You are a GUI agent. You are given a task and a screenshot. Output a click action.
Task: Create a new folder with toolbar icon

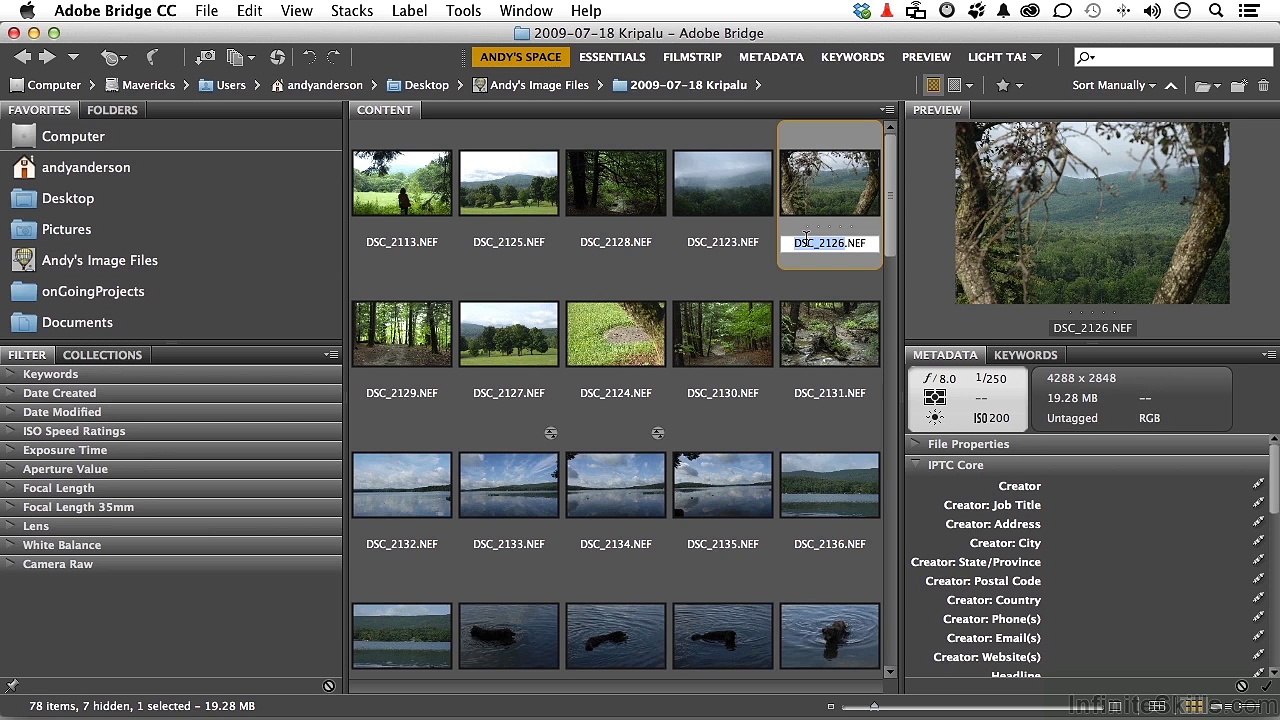[1238, 85]
